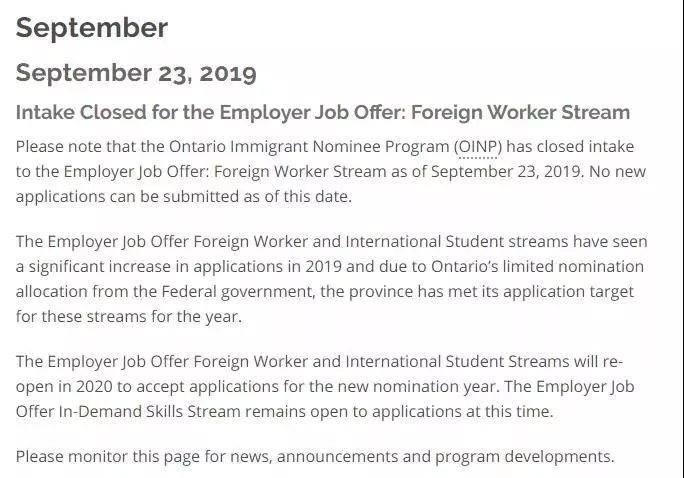This screenshot has width=684, height=478.
Task: Click the line "for these streams for the year."
Action: coord(129,317)
